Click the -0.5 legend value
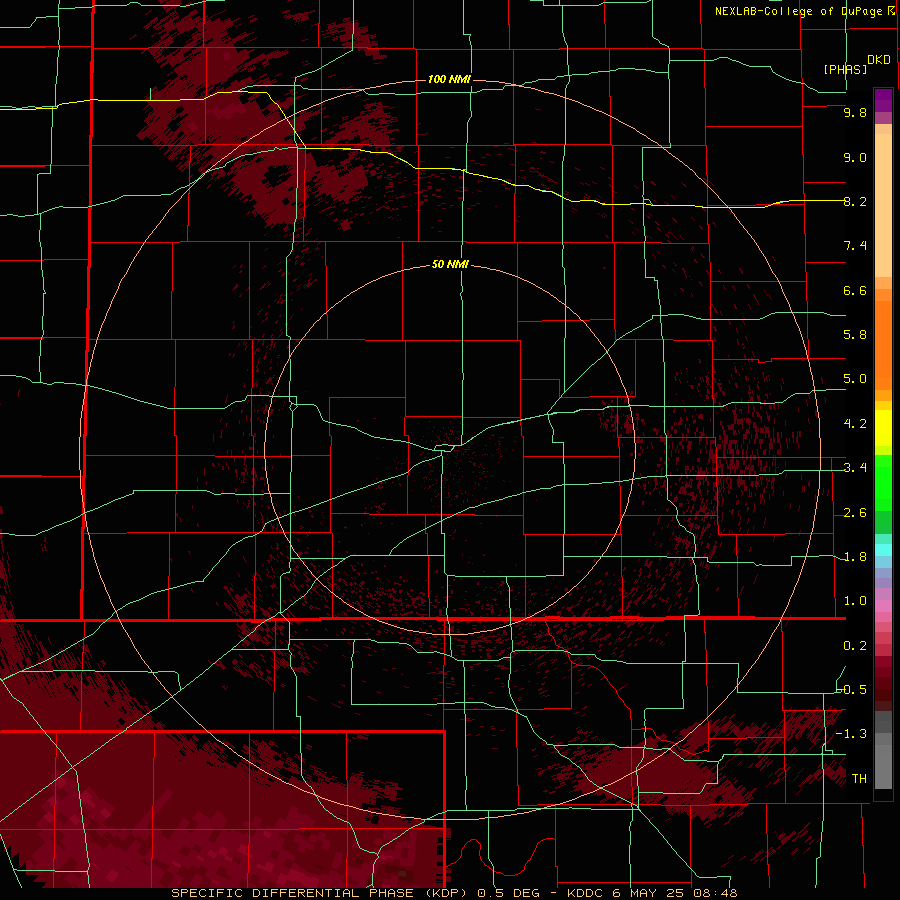Screen dimensions: 900x900 [852, 690]
